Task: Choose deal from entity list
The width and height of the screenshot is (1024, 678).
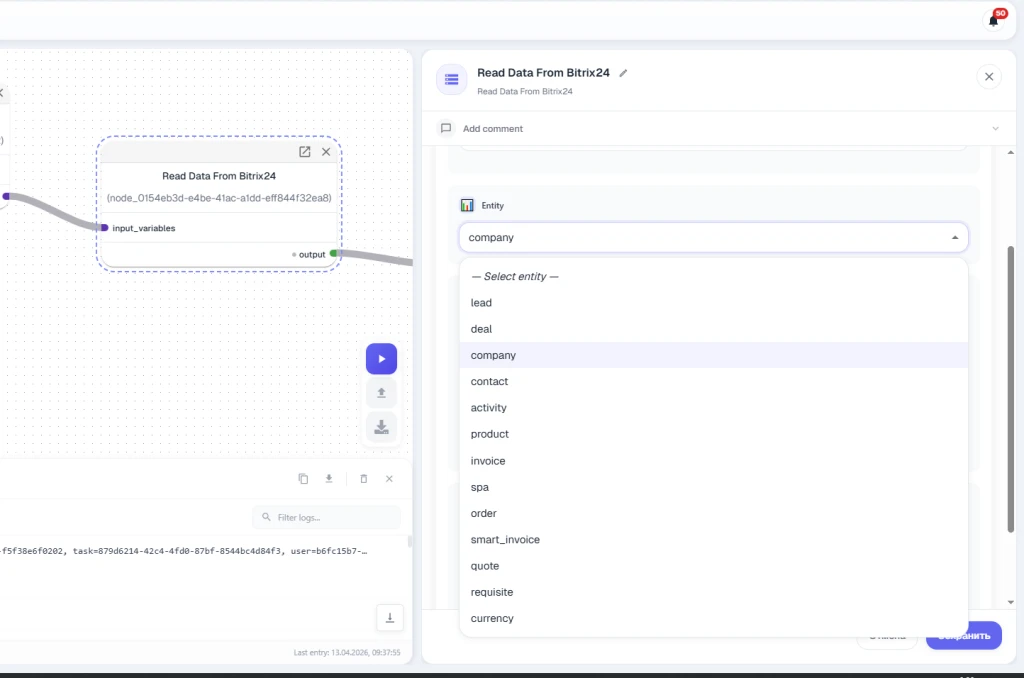Action: click(x=713, y=329)
